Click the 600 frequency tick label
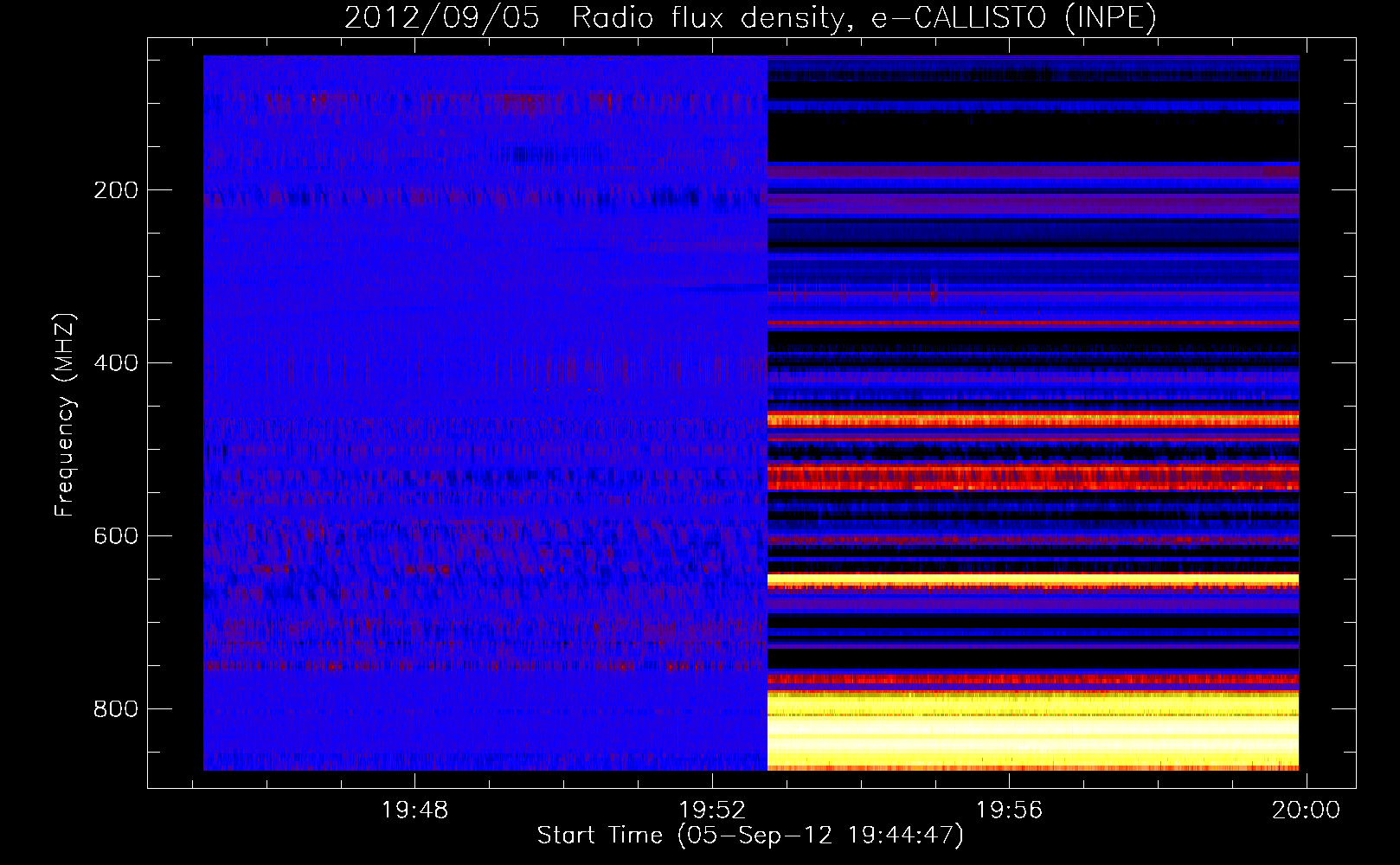Screen dimensions: 1400x865 click(116, 536)
